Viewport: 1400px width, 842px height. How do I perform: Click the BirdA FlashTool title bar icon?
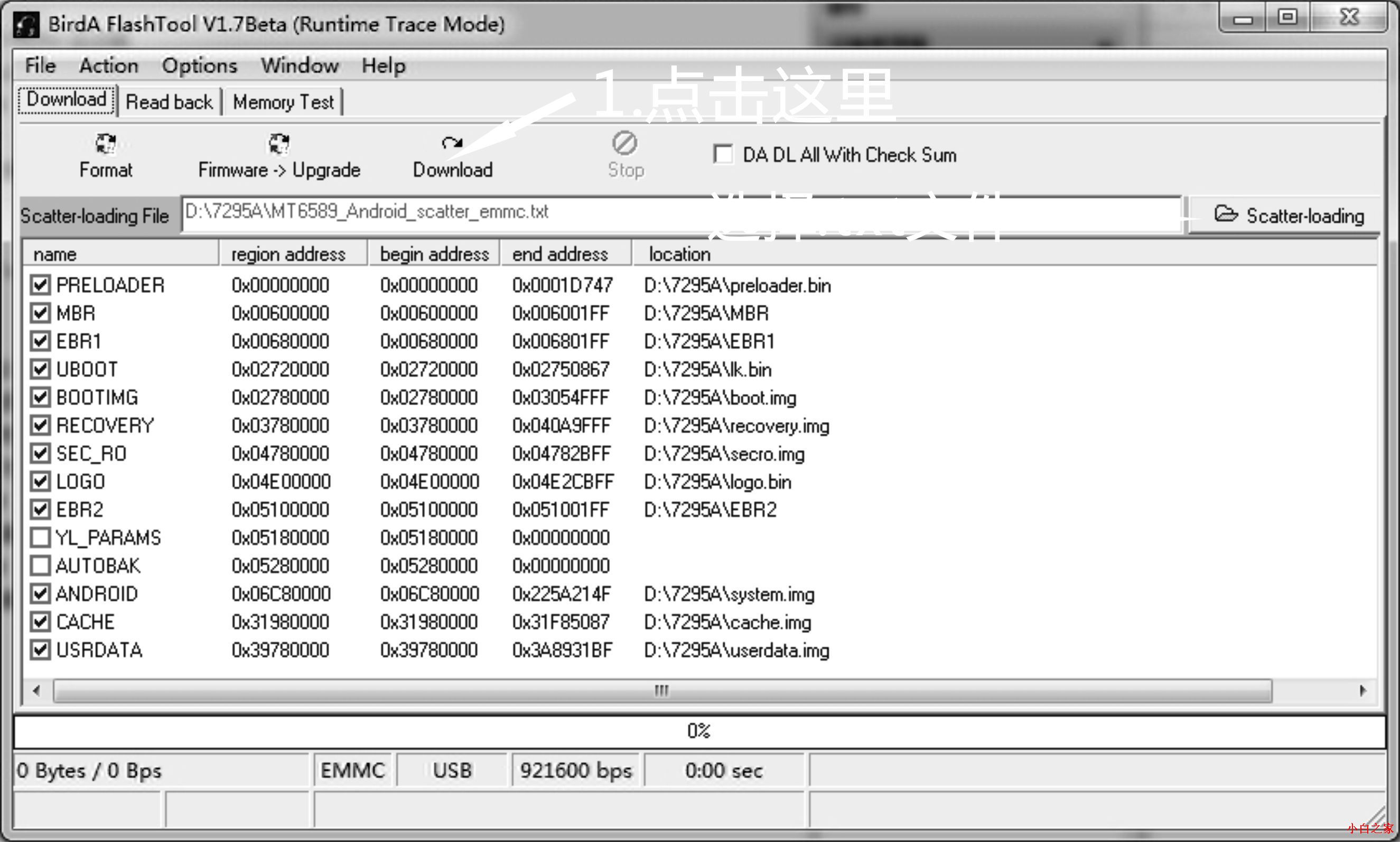click(x=26, y=25)
